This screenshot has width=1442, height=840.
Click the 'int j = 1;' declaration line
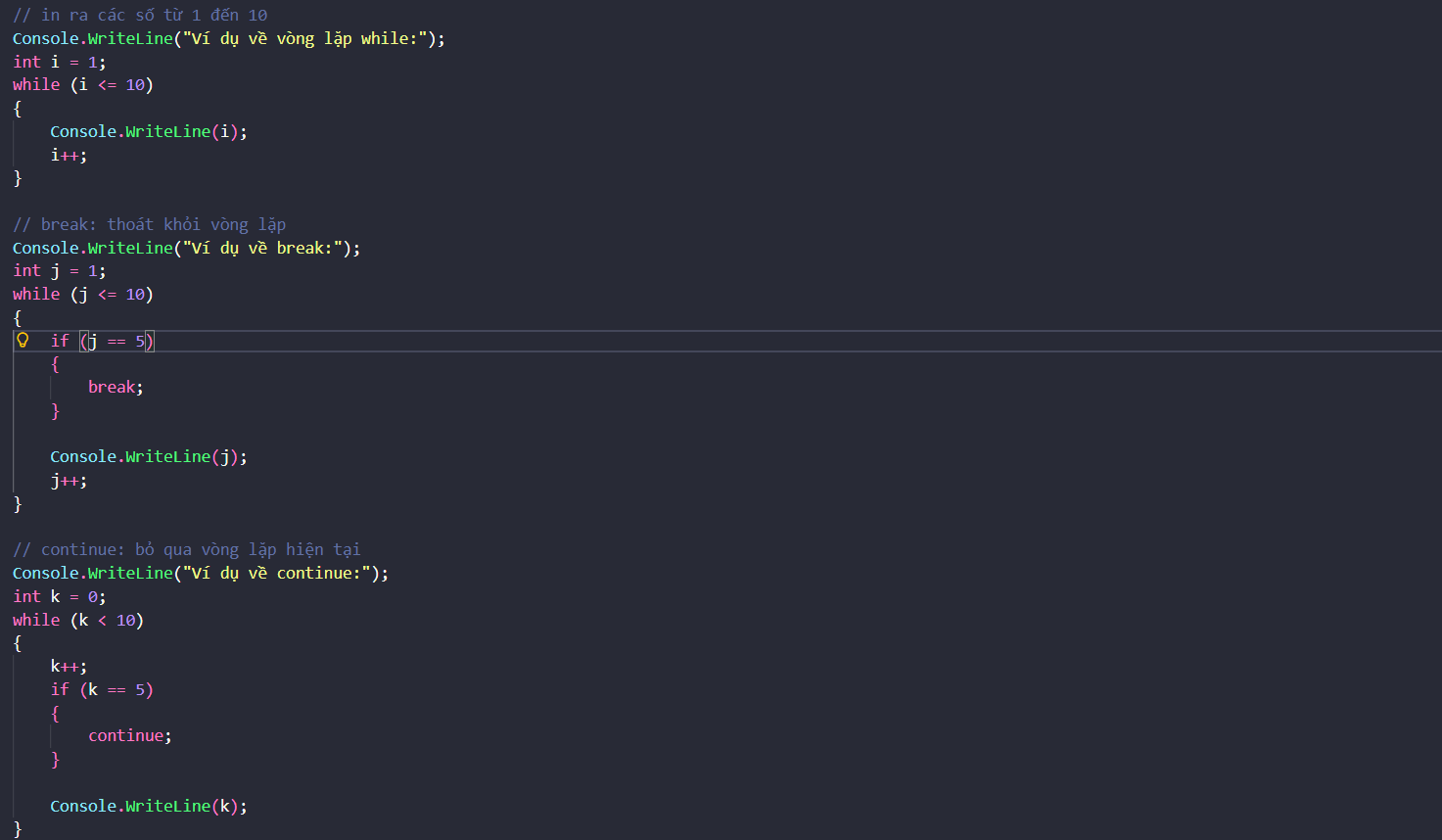(59, 271)
